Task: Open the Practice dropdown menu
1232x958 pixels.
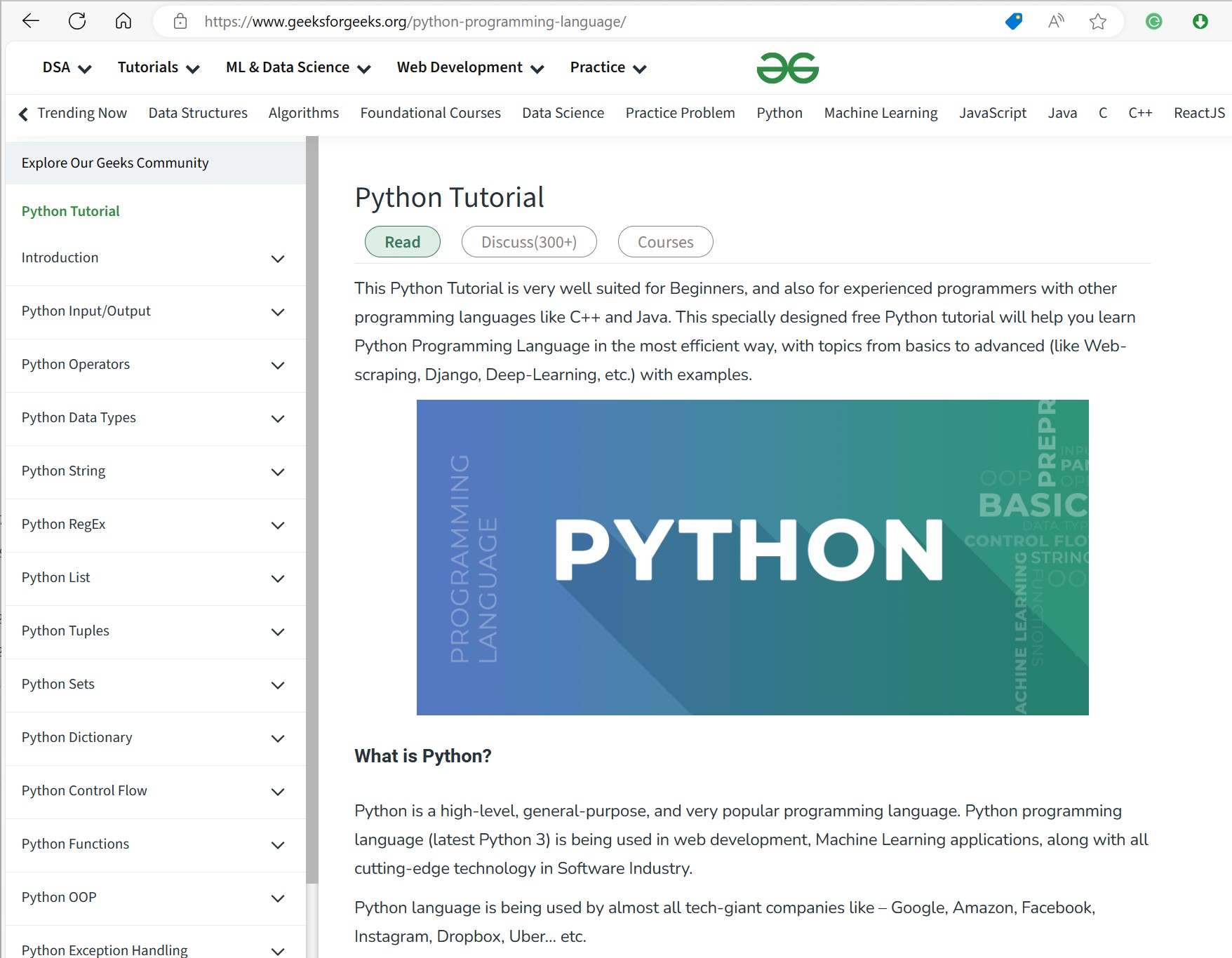Action: coord(608,67)
